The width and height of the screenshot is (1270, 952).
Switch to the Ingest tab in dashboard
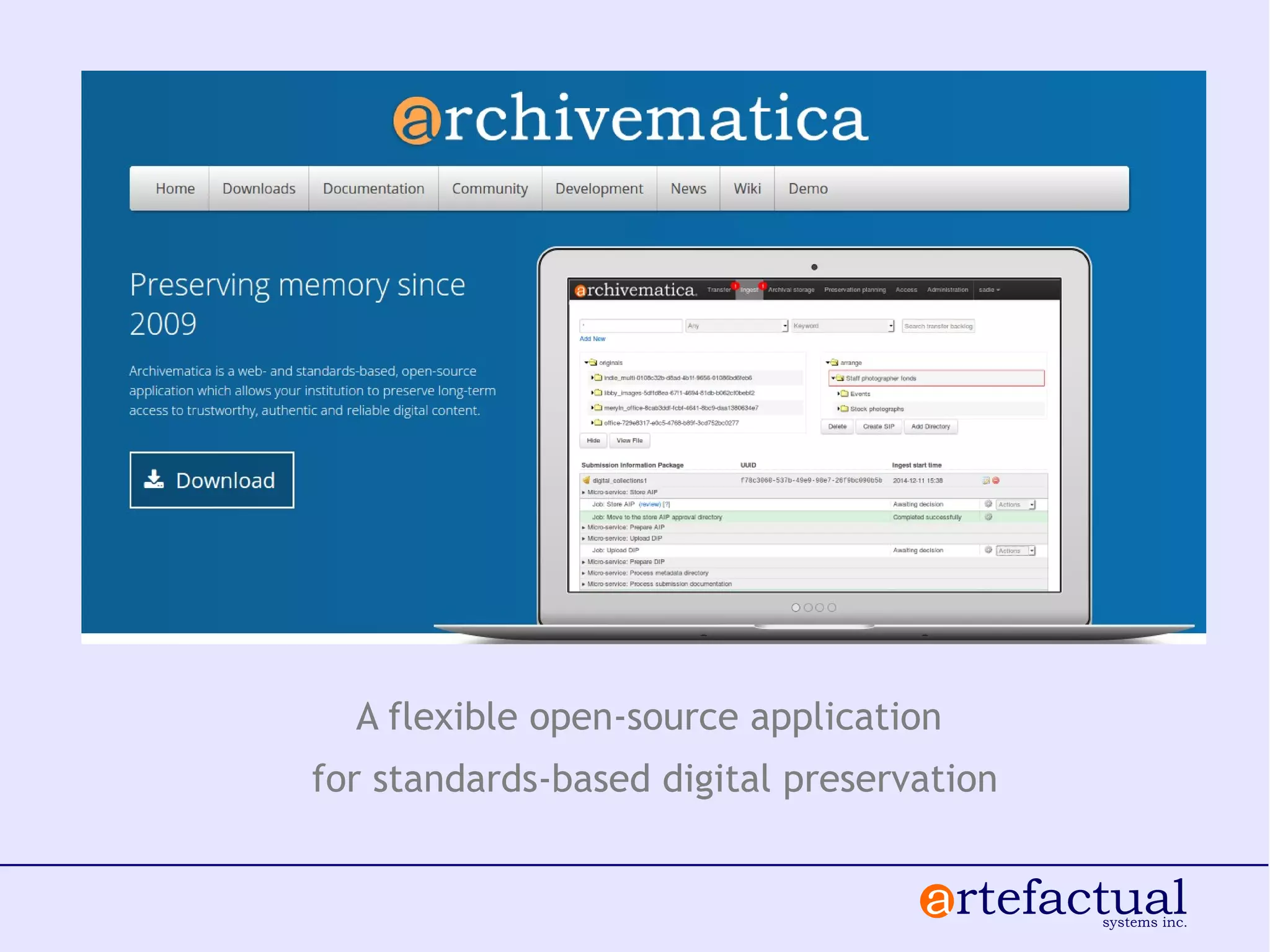749,290
